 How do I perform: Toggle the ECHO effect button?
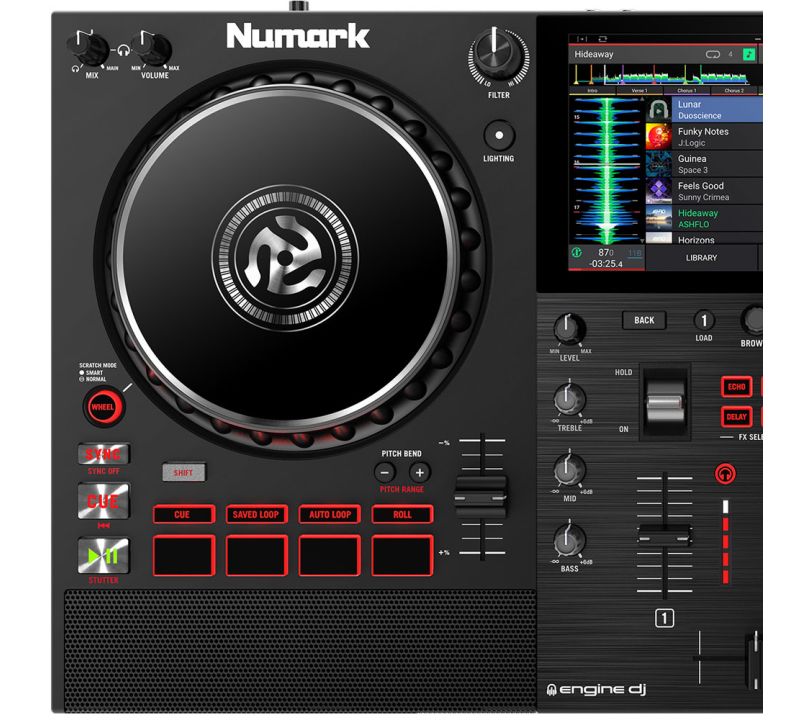736,387
